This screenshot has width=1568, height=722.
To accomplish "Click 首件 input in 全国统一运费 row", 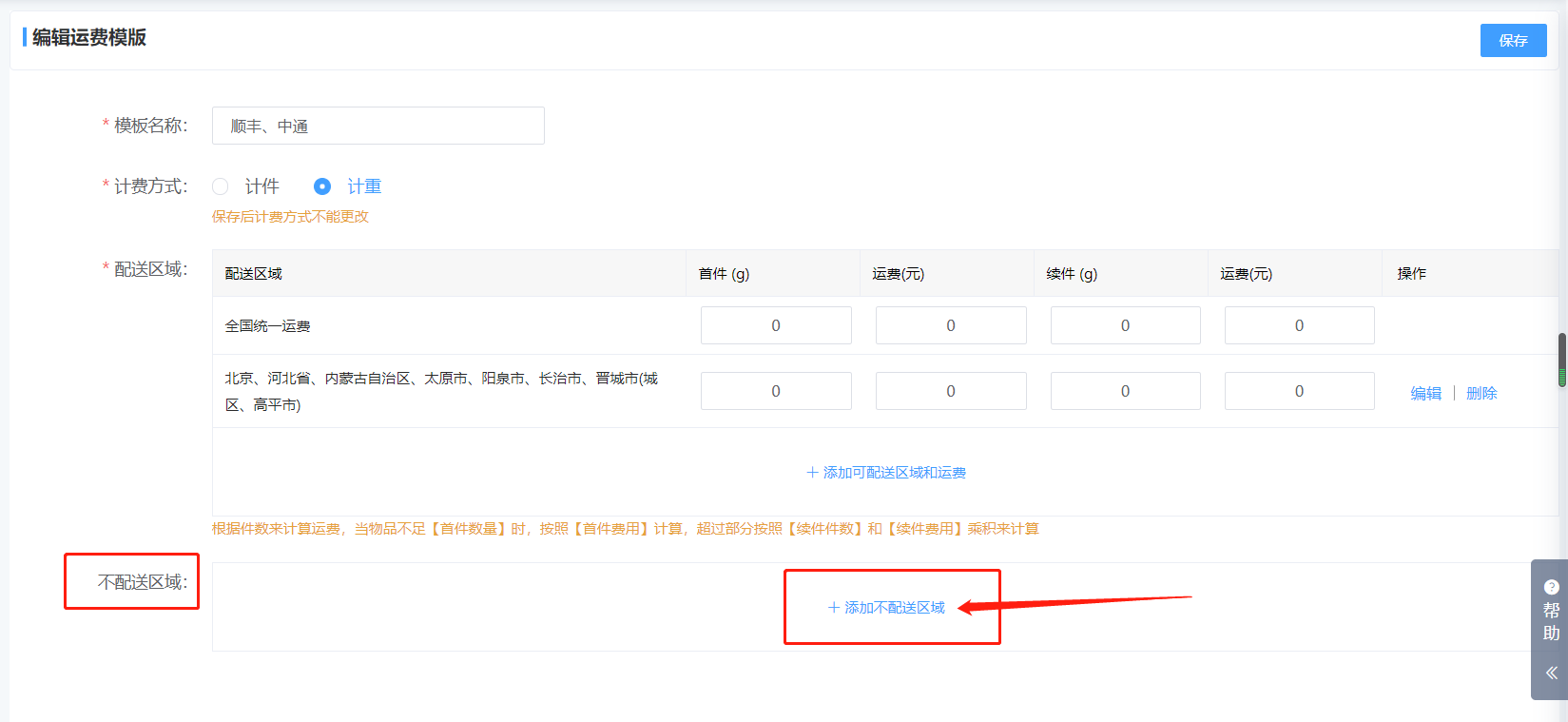I will (x=776, y=325).
